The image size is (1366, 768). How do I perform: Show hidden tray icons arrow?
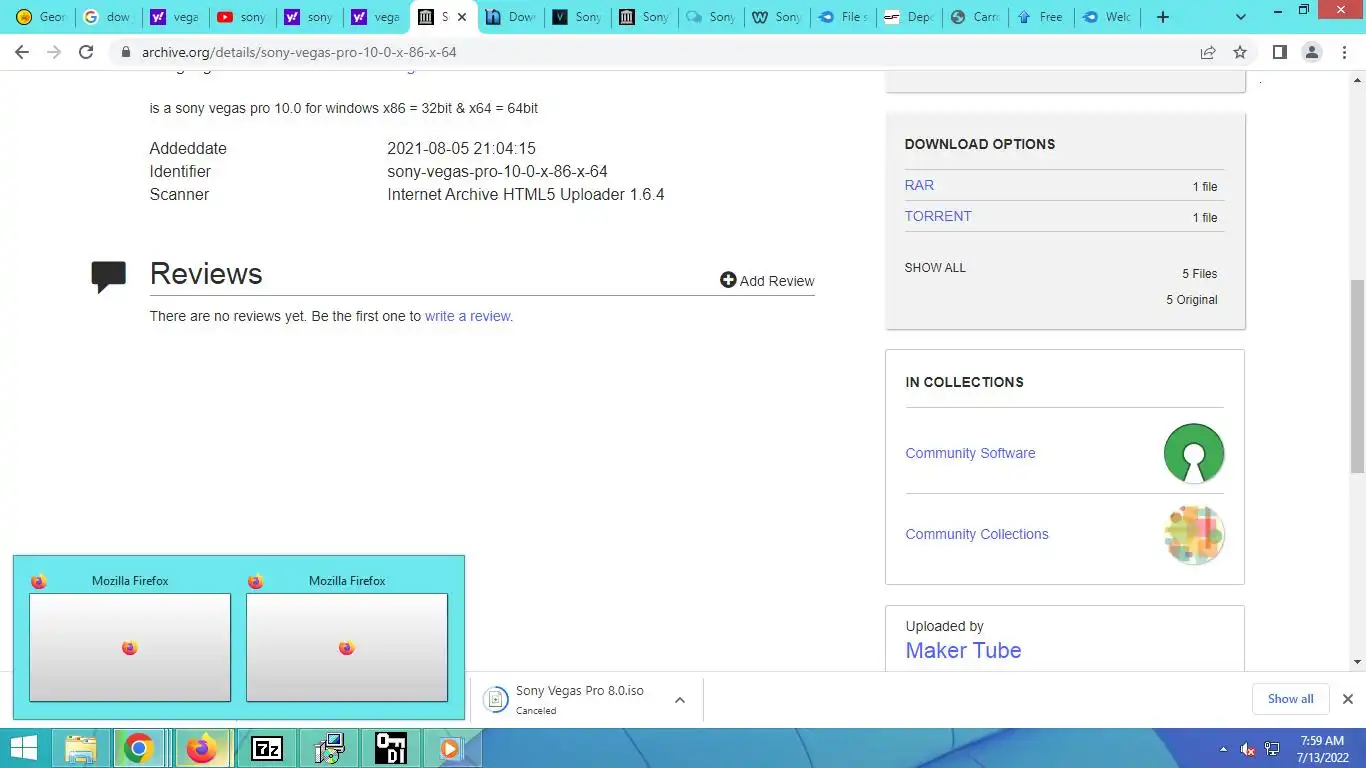point(1223,749)
